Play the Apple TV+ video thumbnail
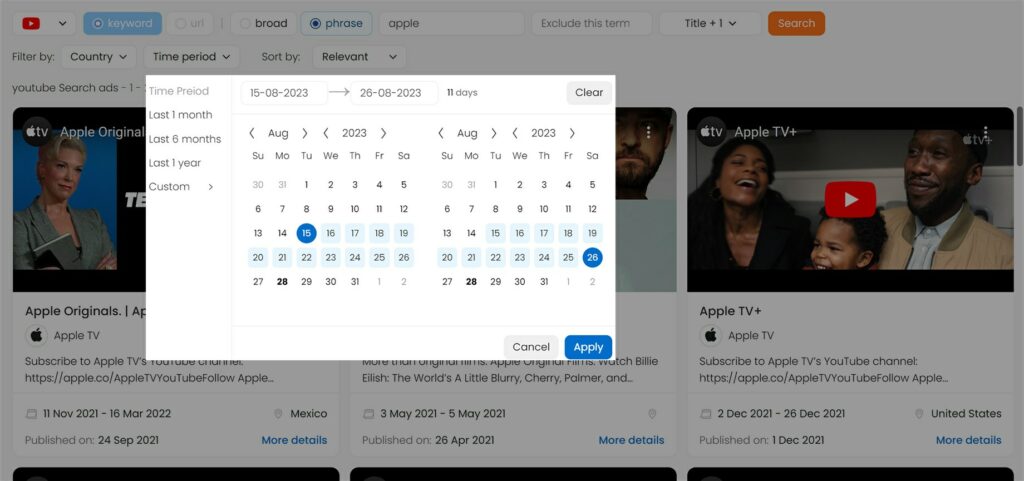Viewport: 1024px width, 481px height. (850, 199)
